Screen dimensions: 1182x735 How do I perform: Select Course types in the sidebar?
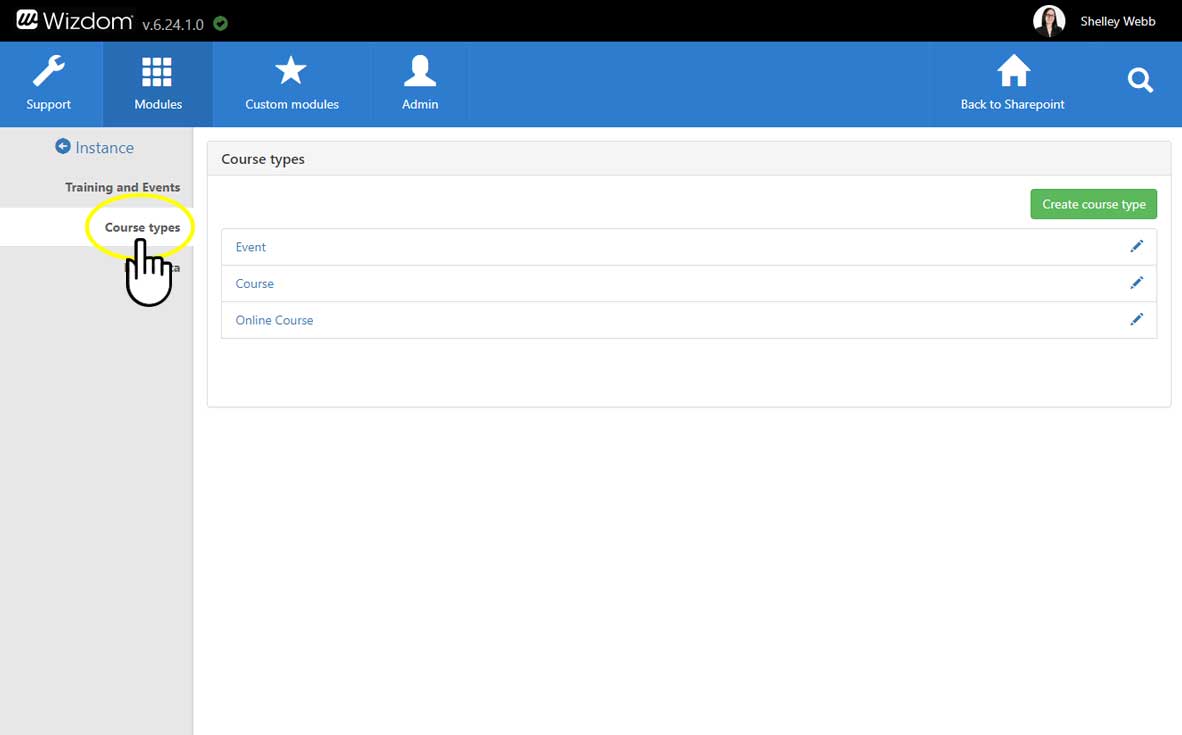coord(142,227)
